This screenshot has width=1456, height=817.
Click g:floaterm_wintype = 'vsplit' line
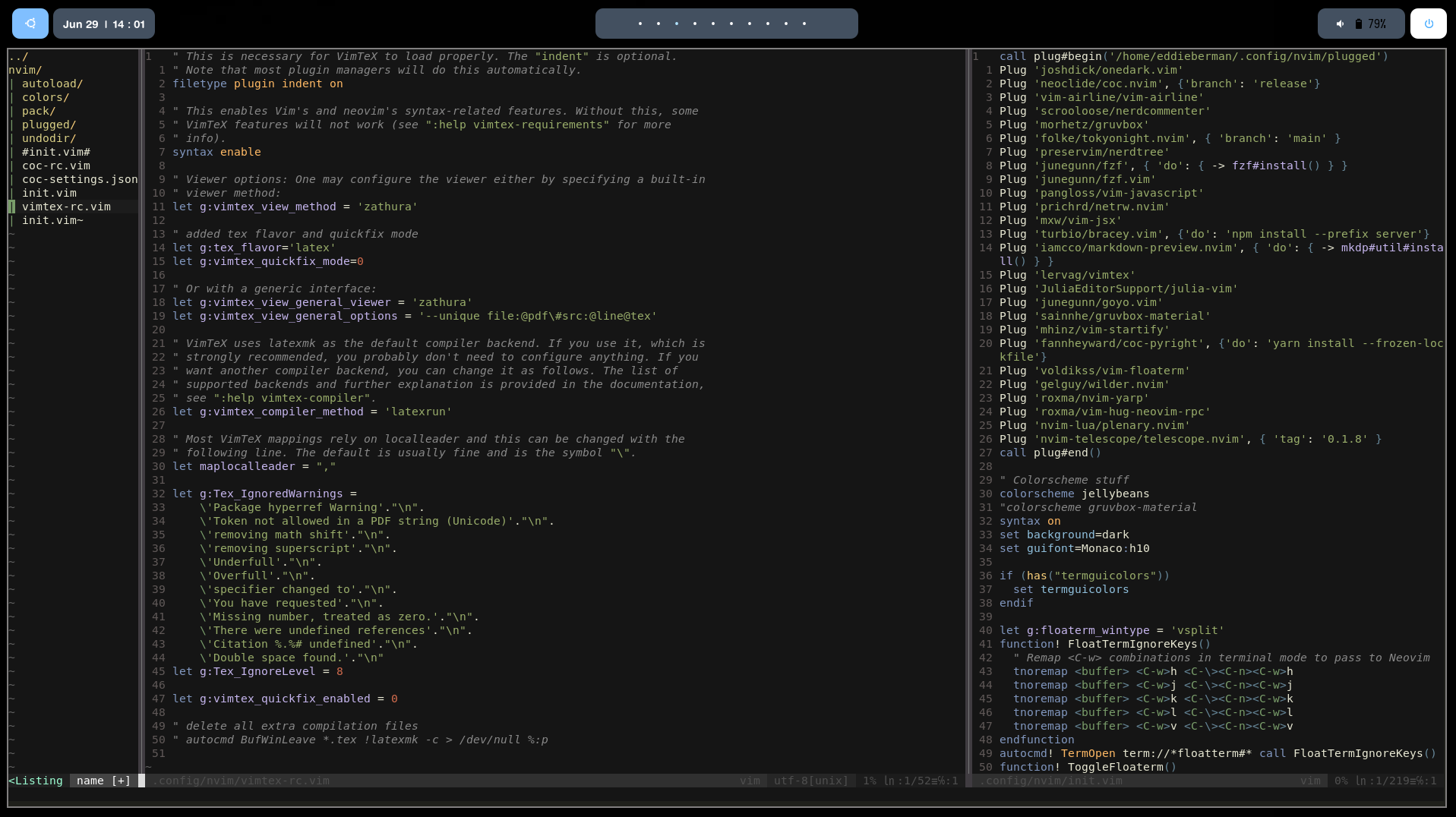coord(1112,630)
